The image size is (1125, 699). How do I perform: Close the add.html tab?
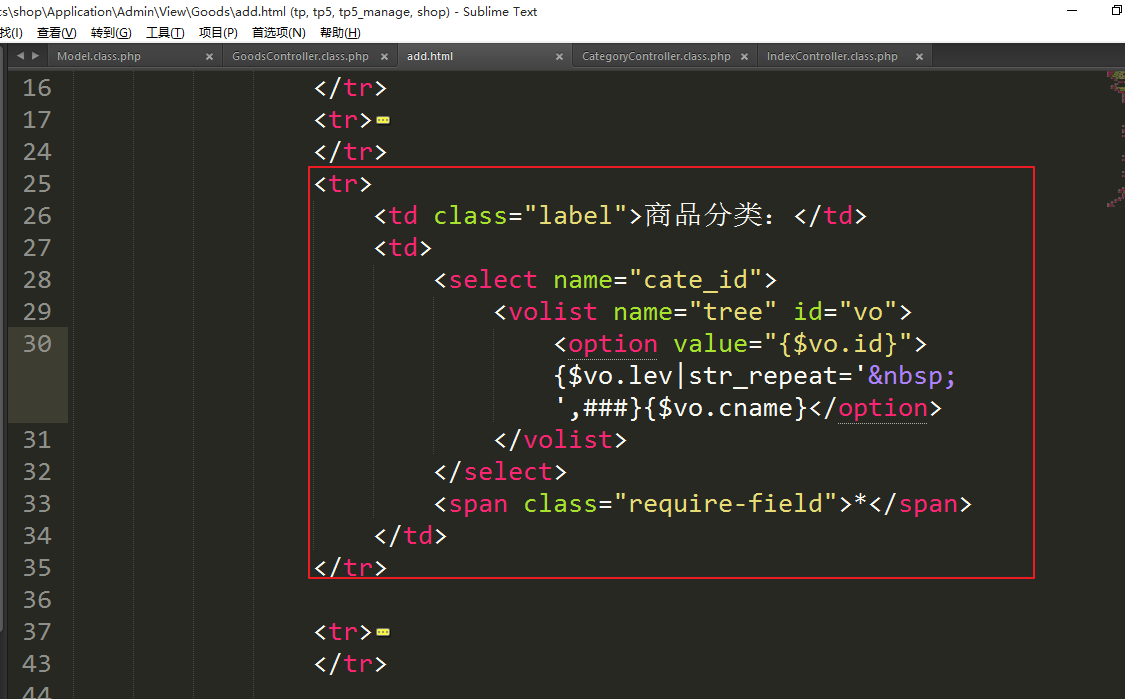click(559, 57)
